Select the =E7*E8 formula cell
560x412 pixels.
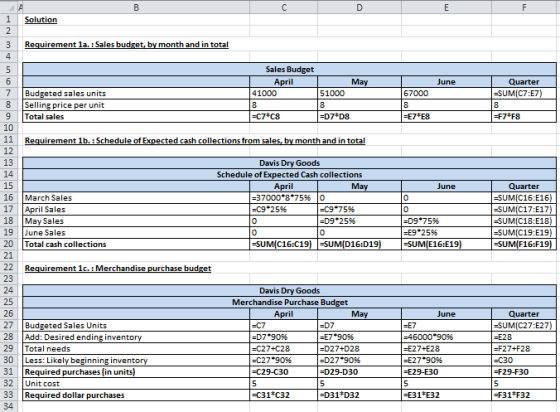coord(446,116)
